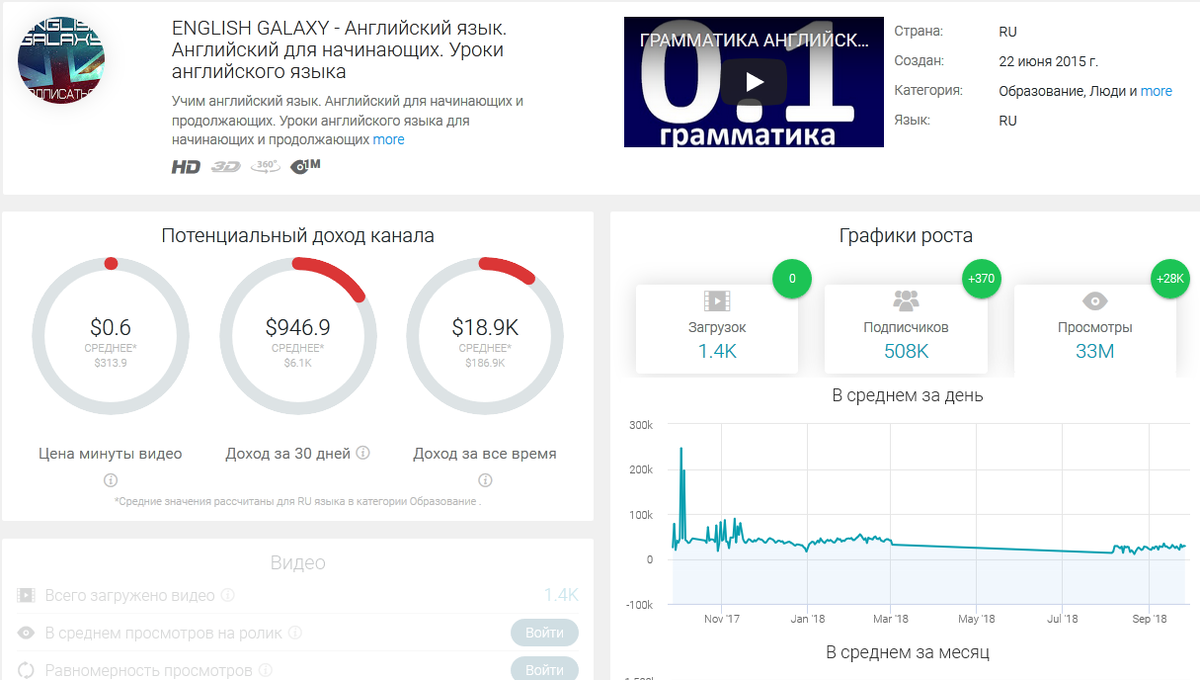This screenshot has width=1200, height=680.
Task: Show more categories via more link
Action: click(x=1156, y=91)
